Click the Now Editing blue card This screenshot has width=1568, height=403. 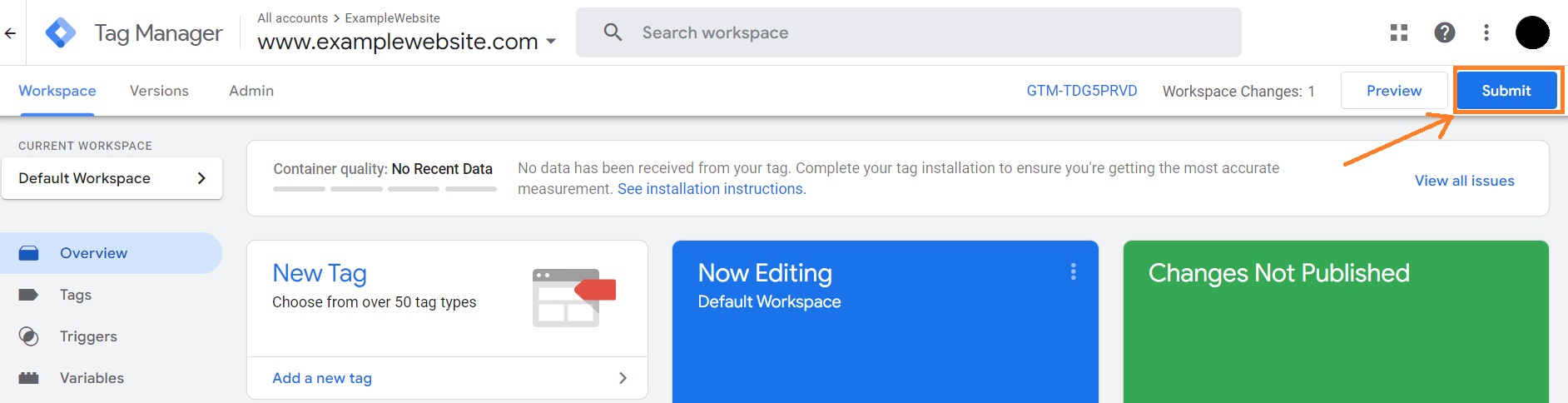point(886,322)
